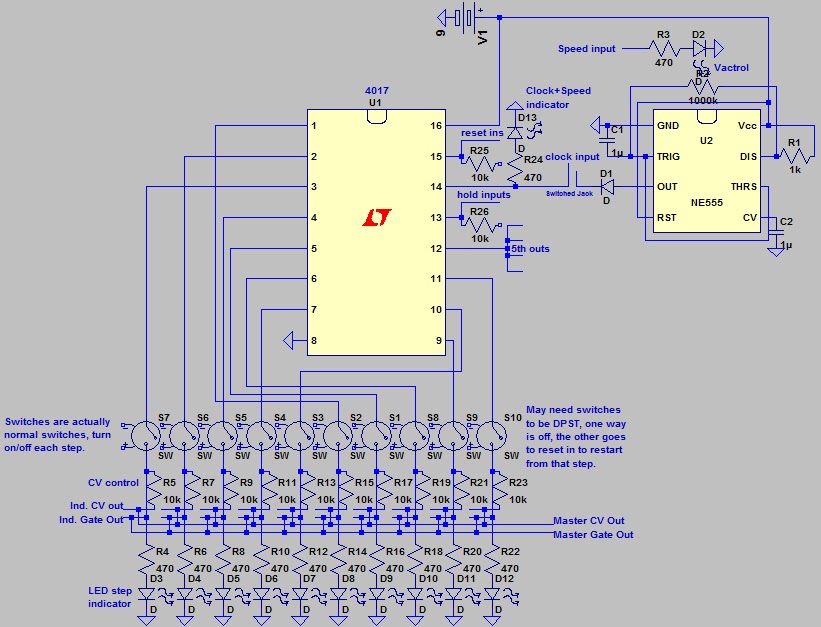The width and height of the screenshot is (821, 627).
Task: Click pin 16 on the 4017
Action: point(436,126)
